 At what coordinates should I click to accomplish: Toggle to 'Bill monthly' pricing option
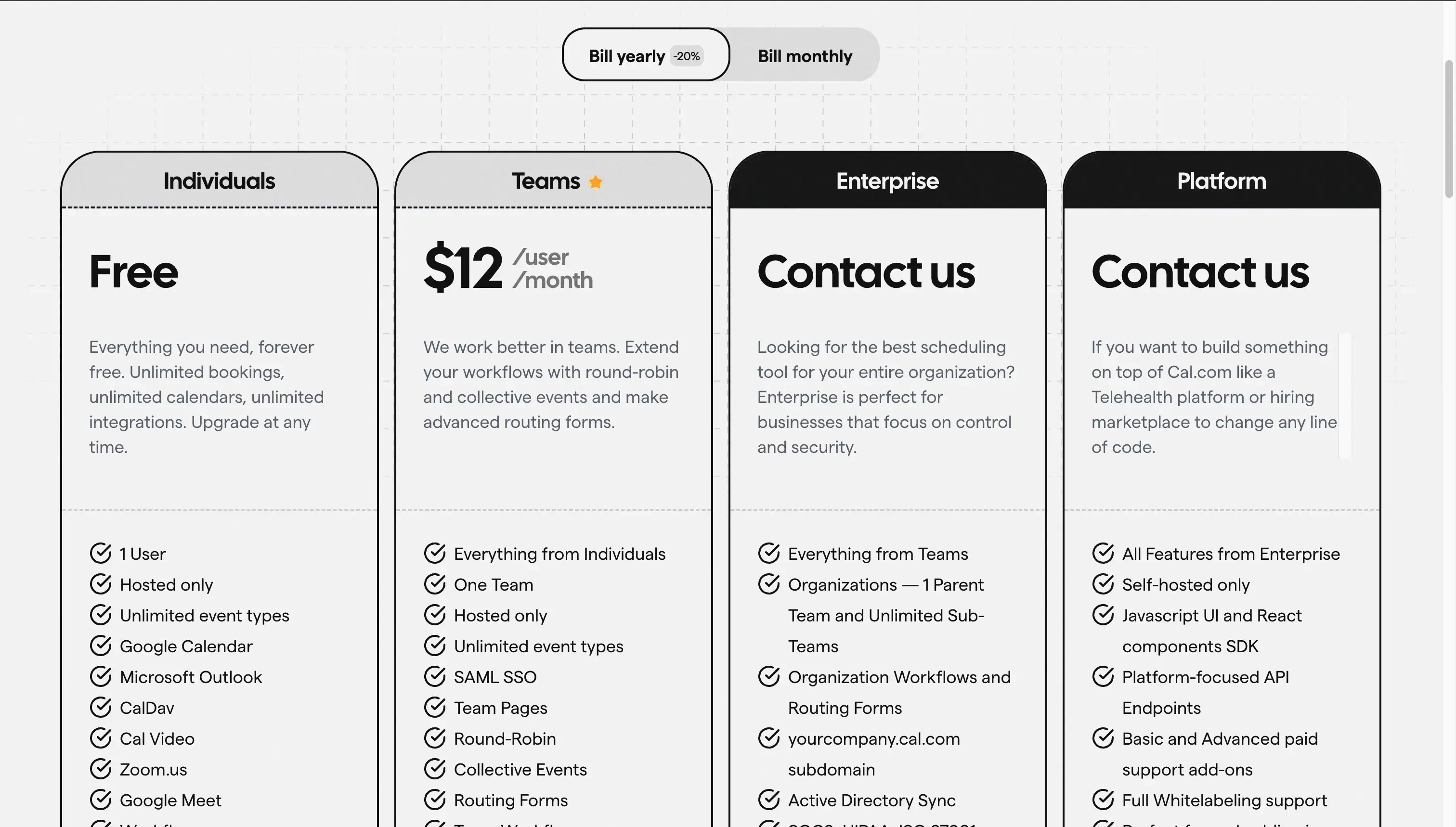pos(805,55)
